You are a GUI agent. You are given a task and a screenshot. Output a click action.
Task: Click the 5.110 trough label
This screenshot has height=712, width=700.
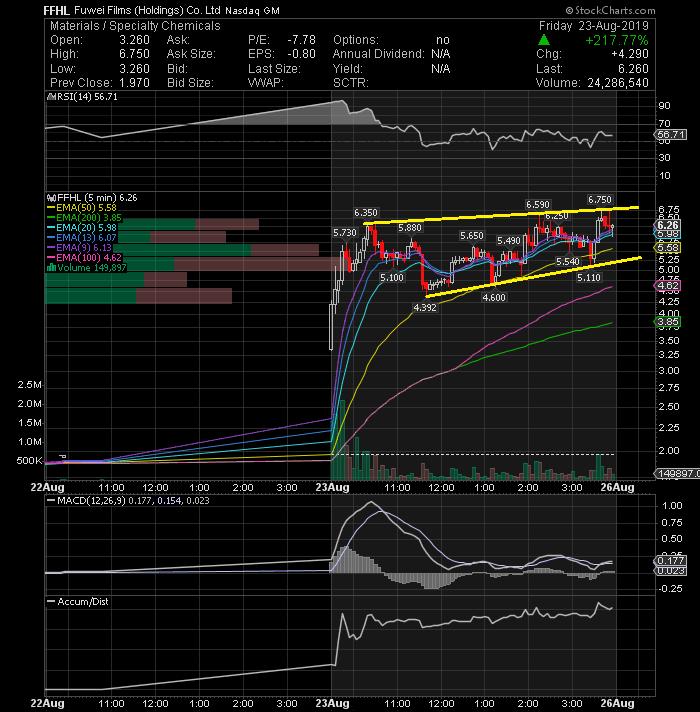589,278
